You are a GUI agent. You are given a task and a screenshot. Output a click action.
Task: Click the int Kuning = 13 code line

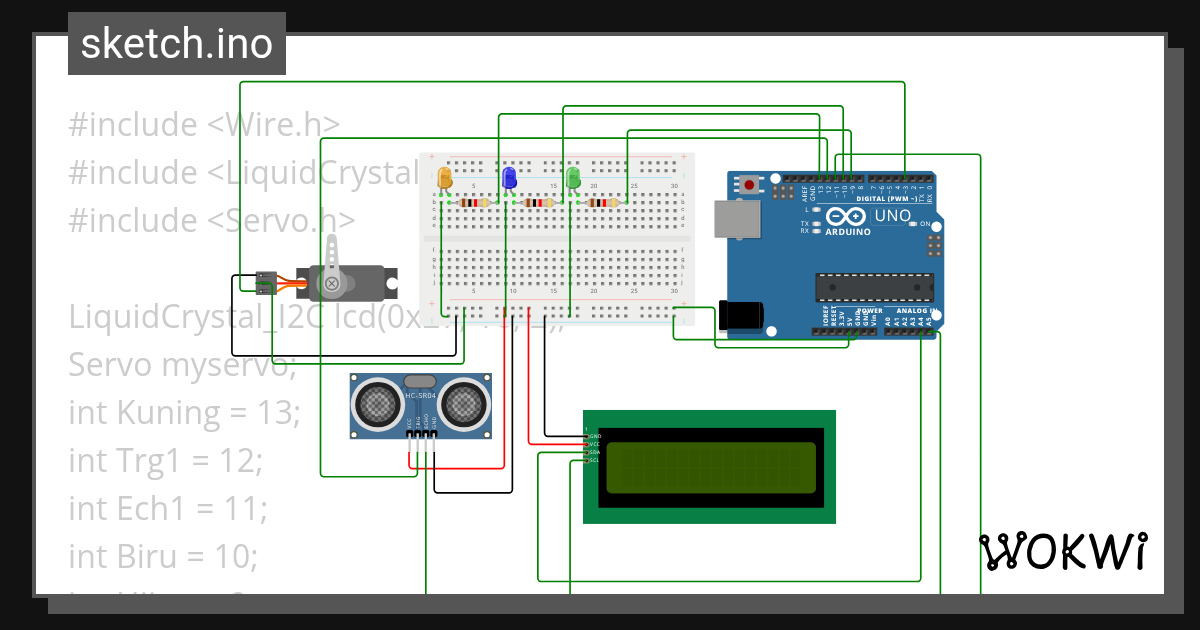[185, 412]
